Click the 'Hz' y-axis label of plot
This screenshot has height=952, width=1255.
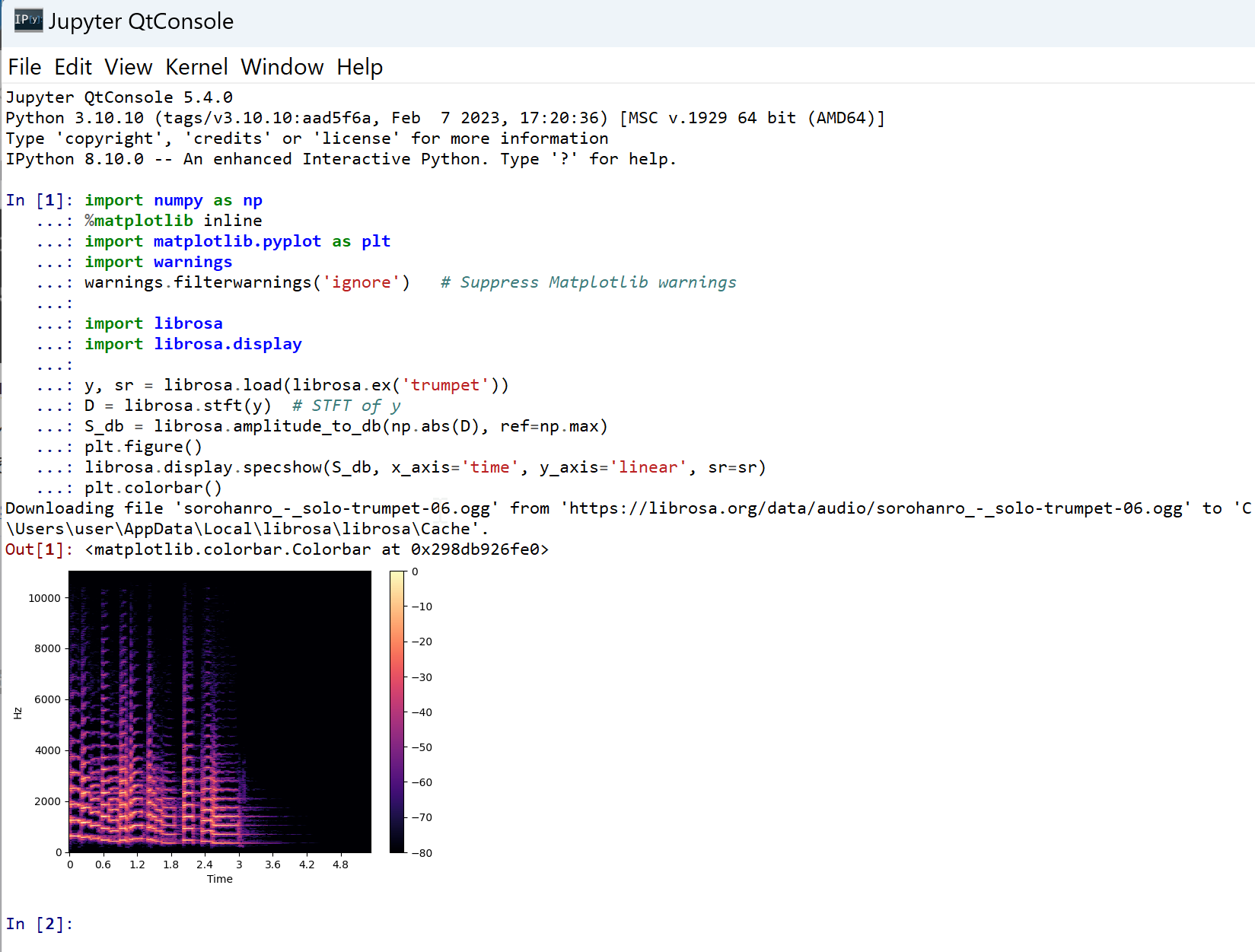point(18,713)
